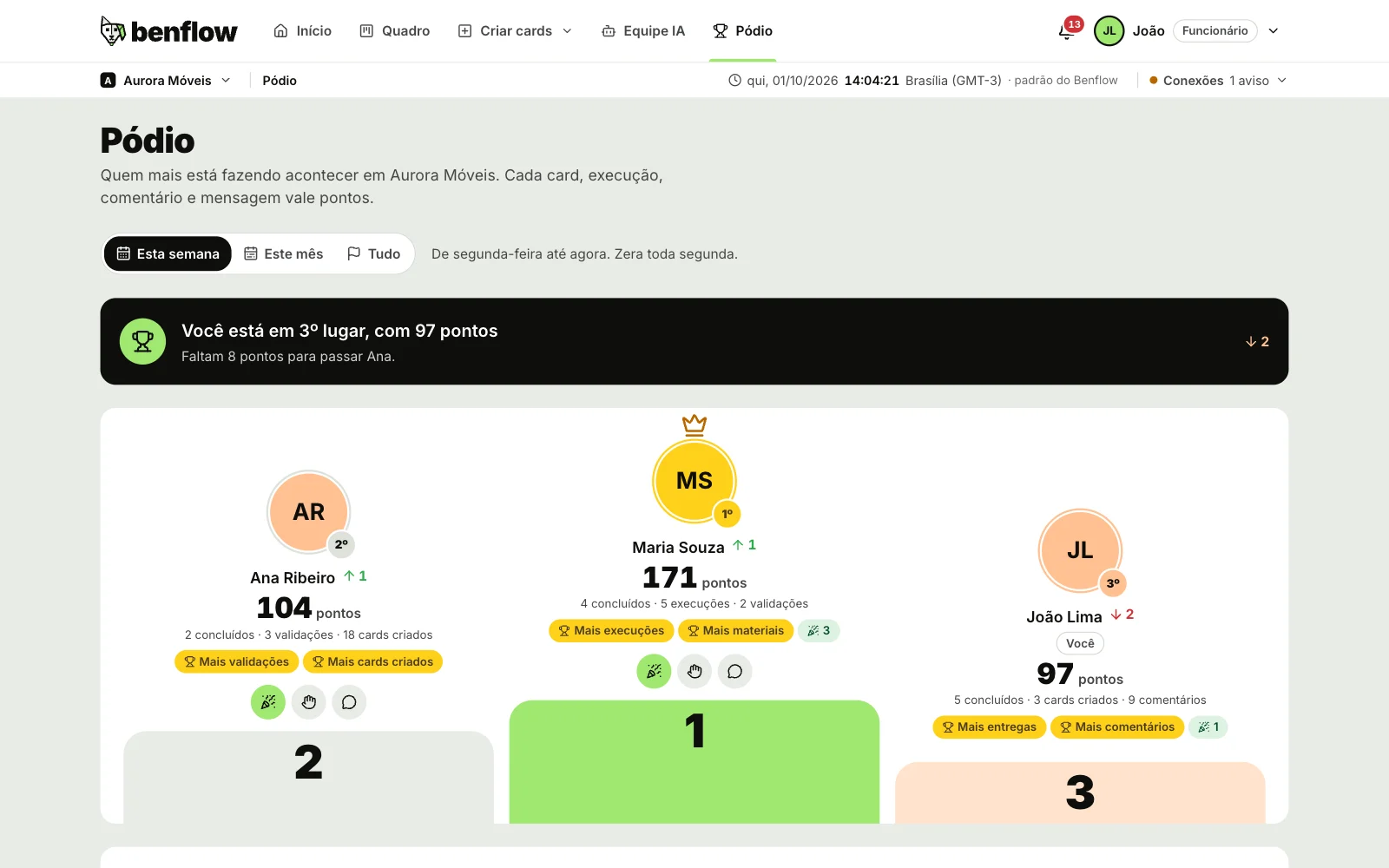Open the Pódio nav item
Screen dimensions: 1389x868
pyautogui.click(x=742, y=31)
